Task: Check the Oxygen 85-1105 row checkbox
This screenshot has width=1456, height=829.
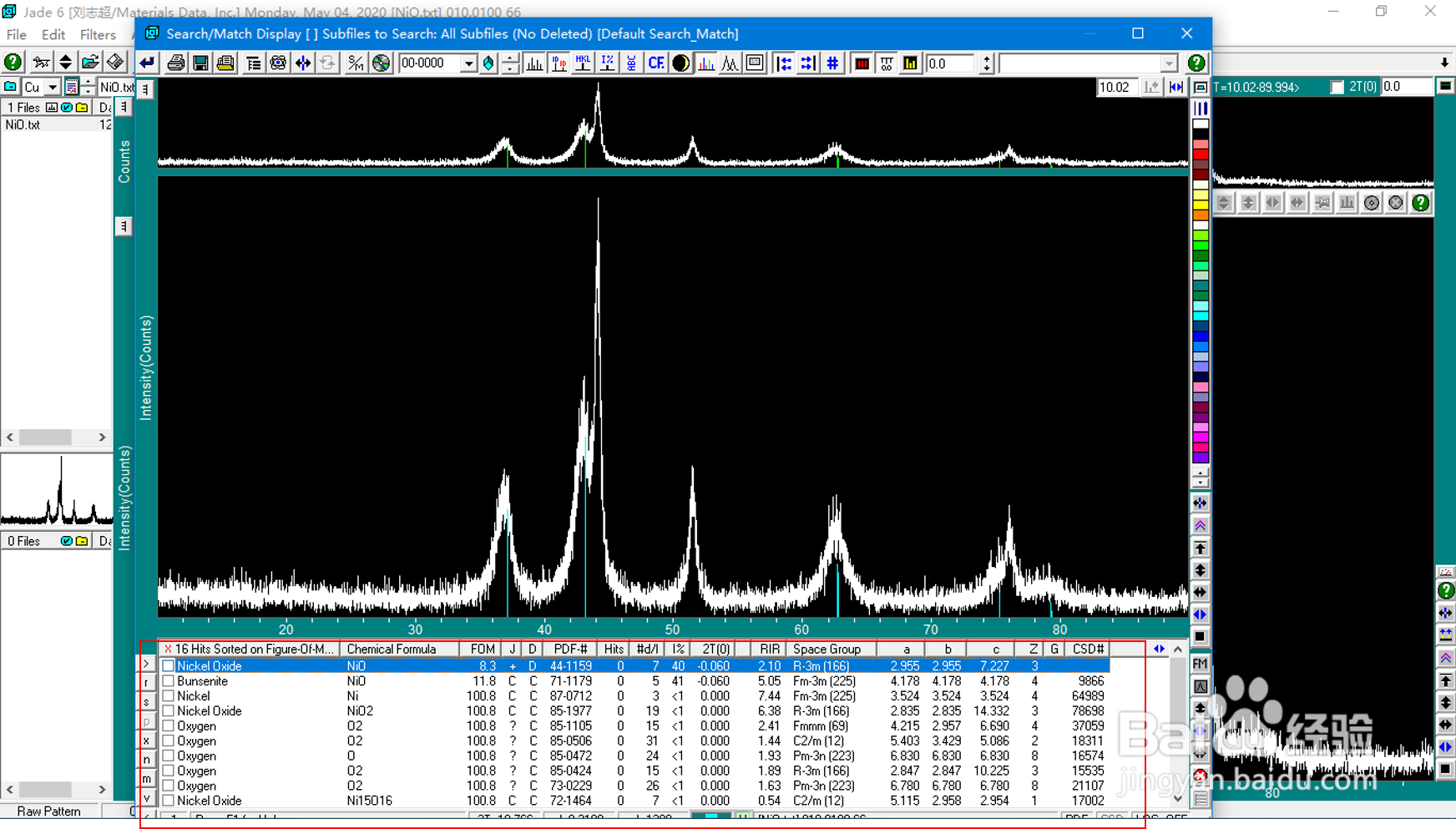Action: (169, 726)
